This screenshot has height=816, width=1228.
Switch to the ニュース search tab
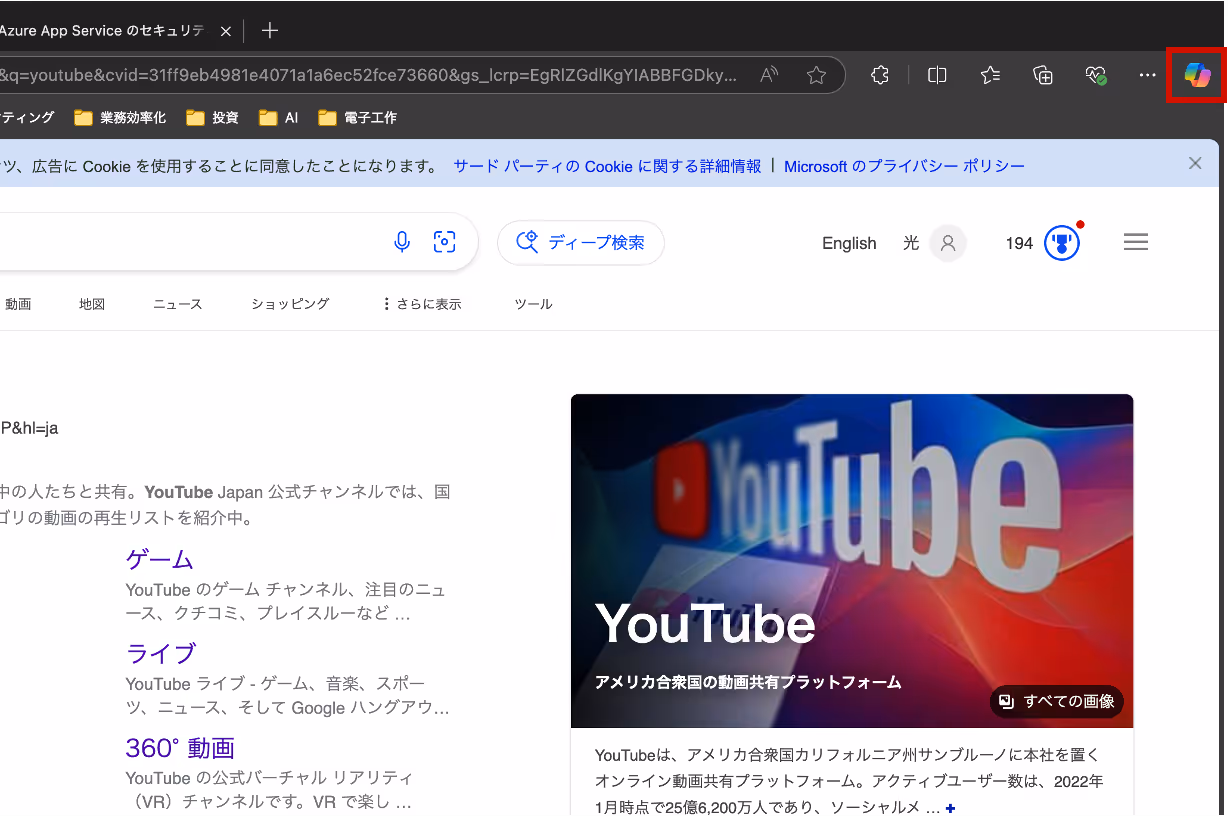pos(177,304)
